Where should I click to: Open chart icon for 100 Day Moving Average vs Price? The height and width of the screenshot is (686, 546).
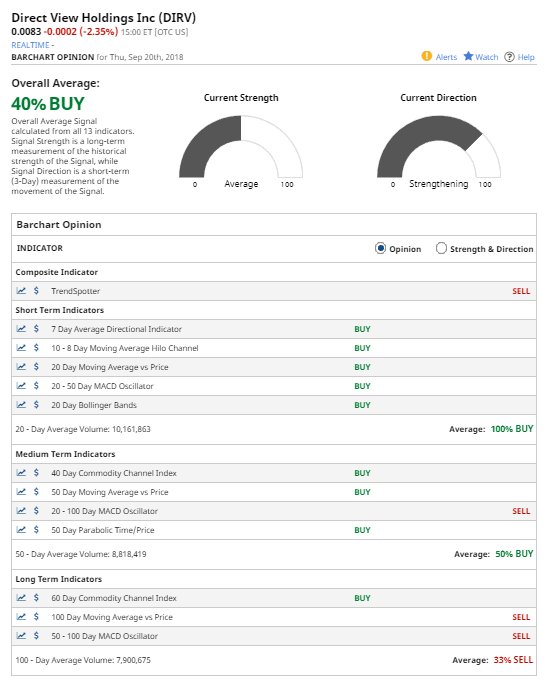pyautogui.click(x=21, y=617)
